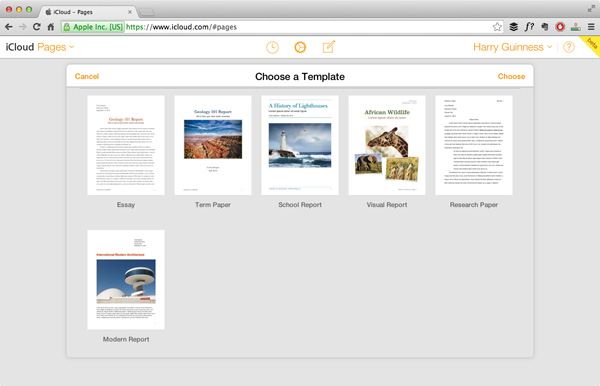Click the Apple Inc. [US] security badge

(93, 27)
